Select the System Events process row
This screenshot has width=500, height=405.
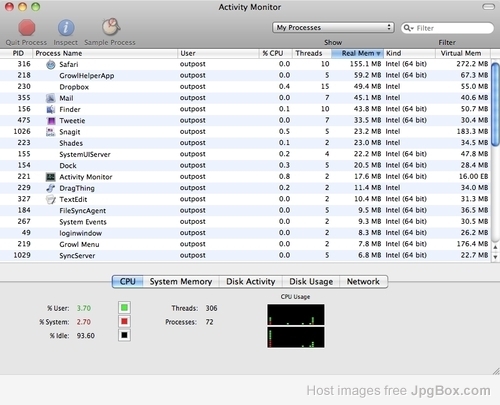coord(245,222)
